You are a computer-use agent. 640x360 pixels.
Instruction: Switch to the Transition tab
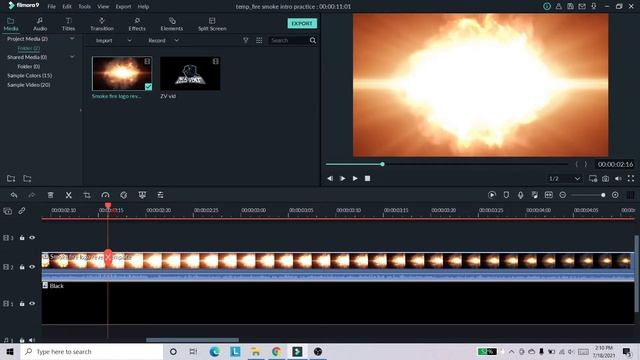(x=102, y=24)
